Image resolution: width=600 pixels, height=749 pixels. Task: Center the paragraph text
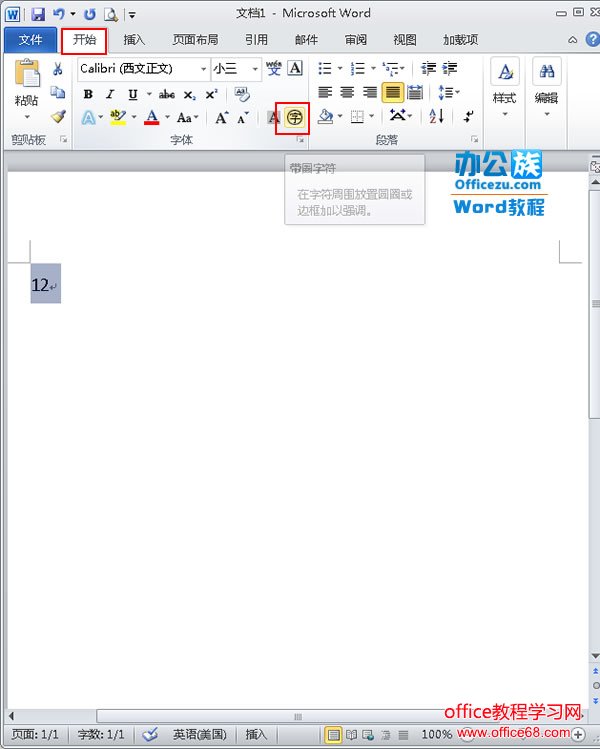point(347,92)
